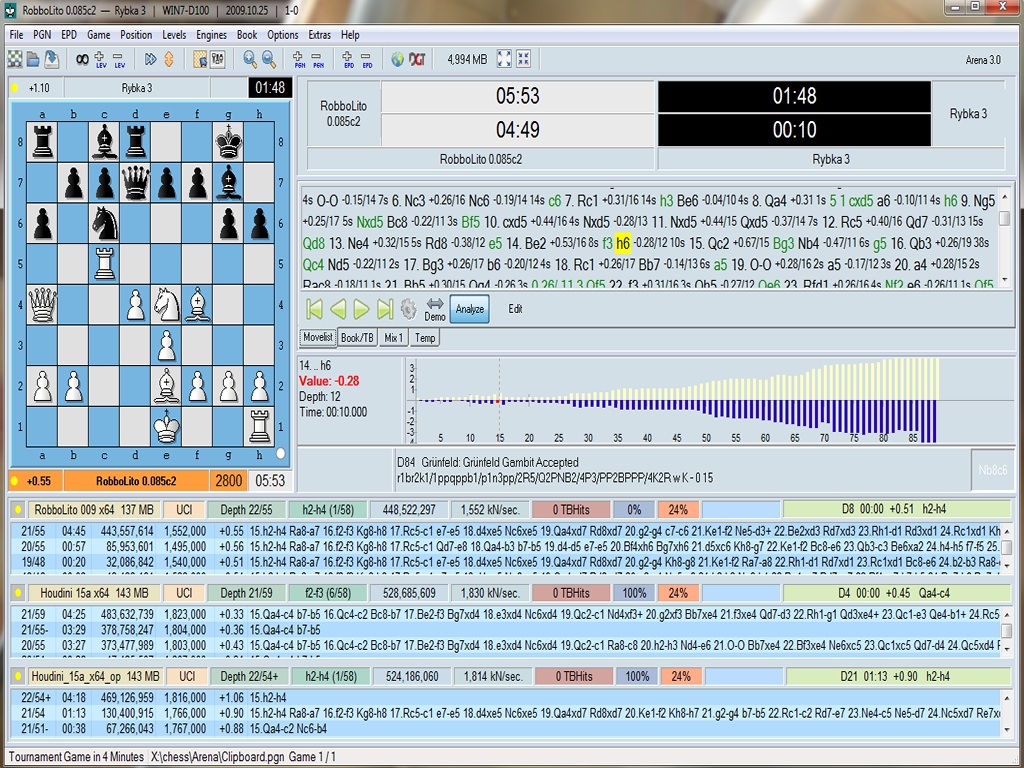Click the move 15 marker on evaluation graph
The width and height of the screenshot is (1024, 768).
pos(500,401)
